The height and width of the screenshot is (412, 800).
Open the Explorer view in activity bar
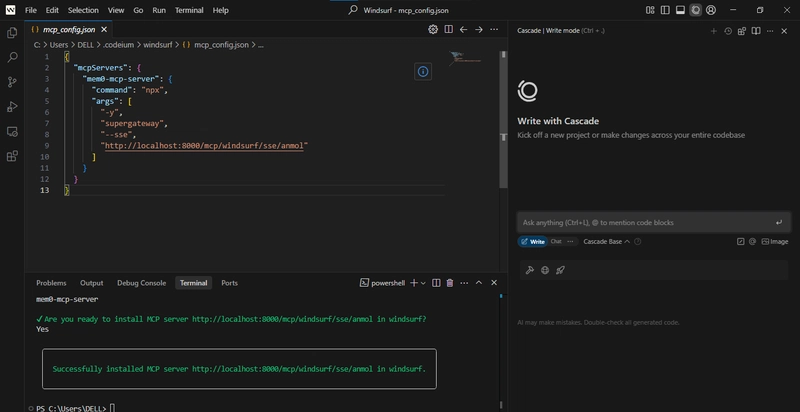coord(12,33)
